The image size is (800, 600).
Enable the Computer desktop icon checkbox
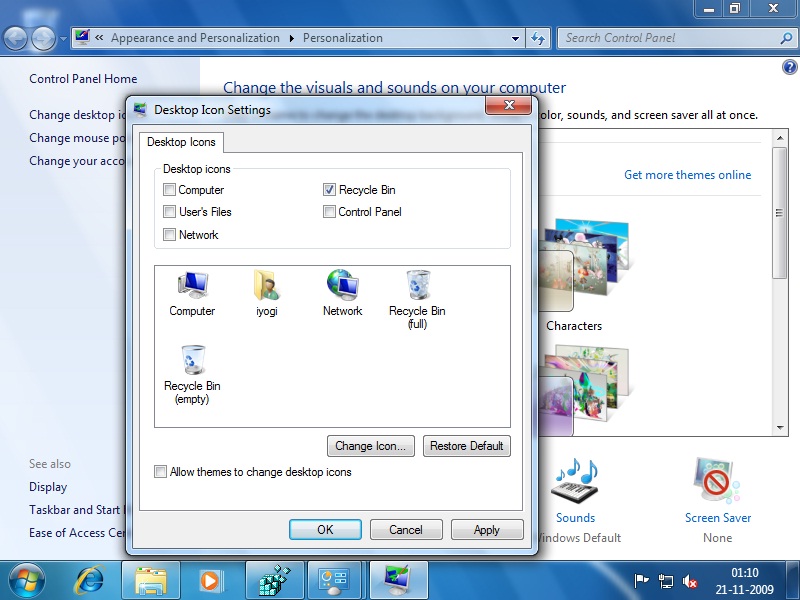169,190
